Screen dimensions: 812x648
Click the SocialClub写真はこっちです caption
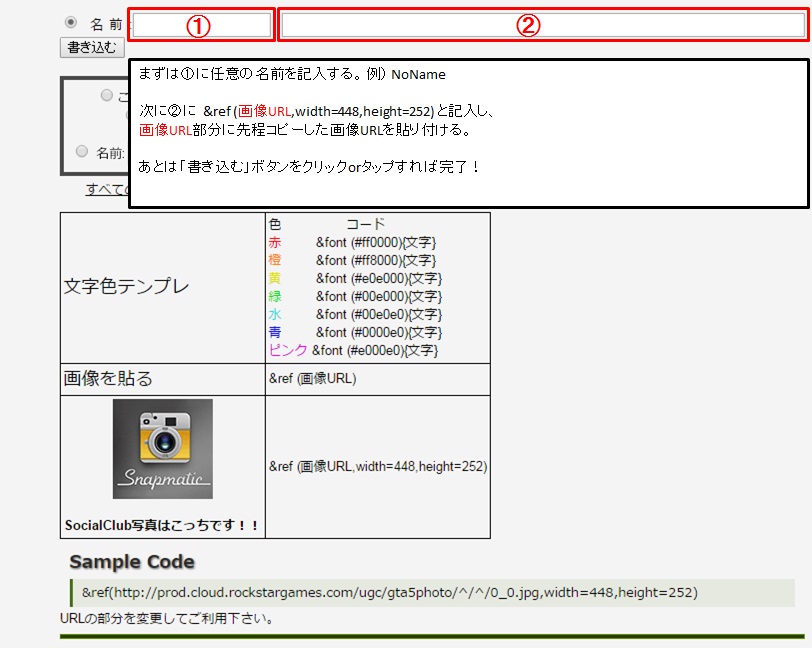click(x=162, y=525)
